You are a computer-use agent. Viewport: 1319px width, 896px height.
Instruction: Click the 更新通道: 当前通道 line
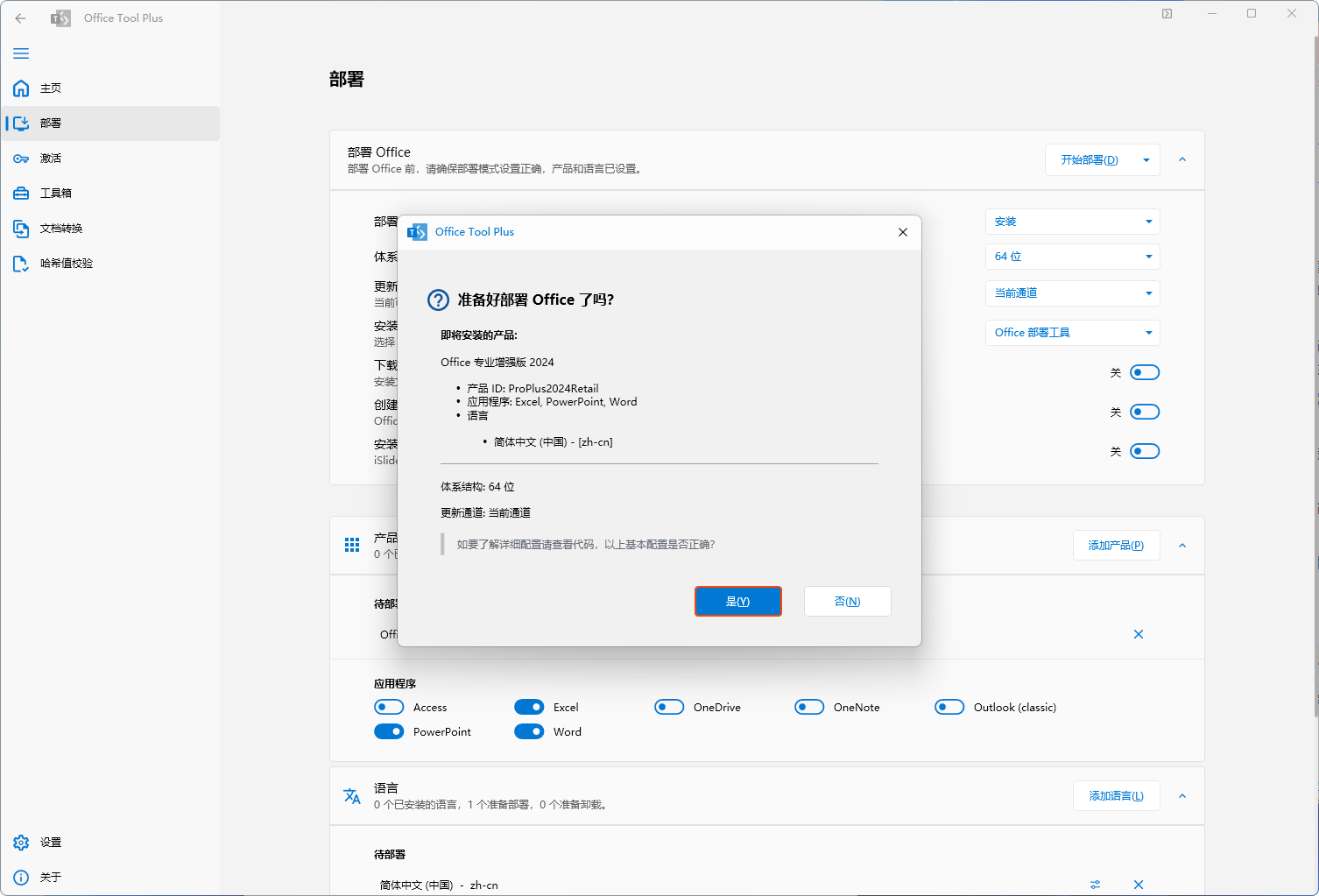485,513
